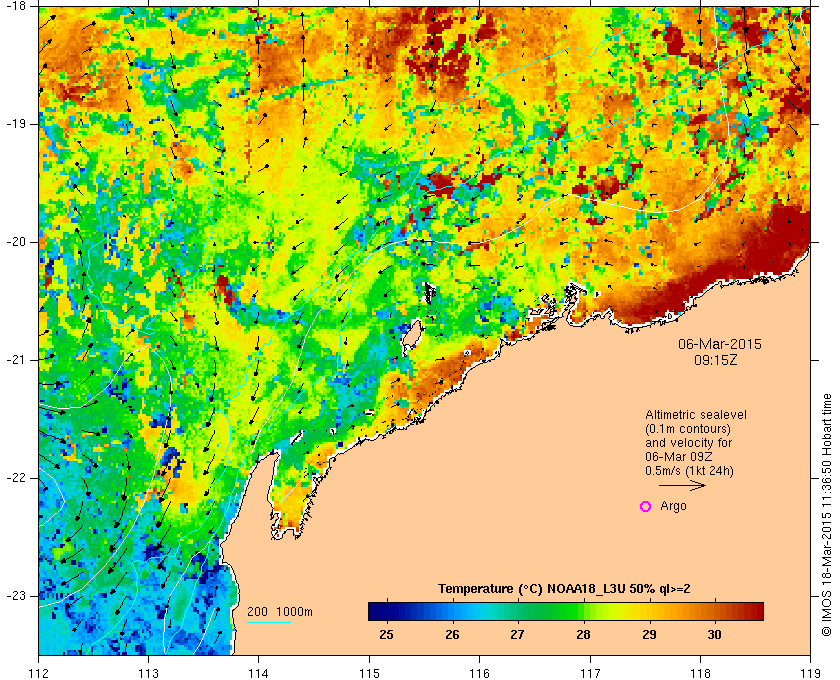840x680 pixels.
Task: Click the magenta Argo circle marker
Action: [x=646, y=506]
